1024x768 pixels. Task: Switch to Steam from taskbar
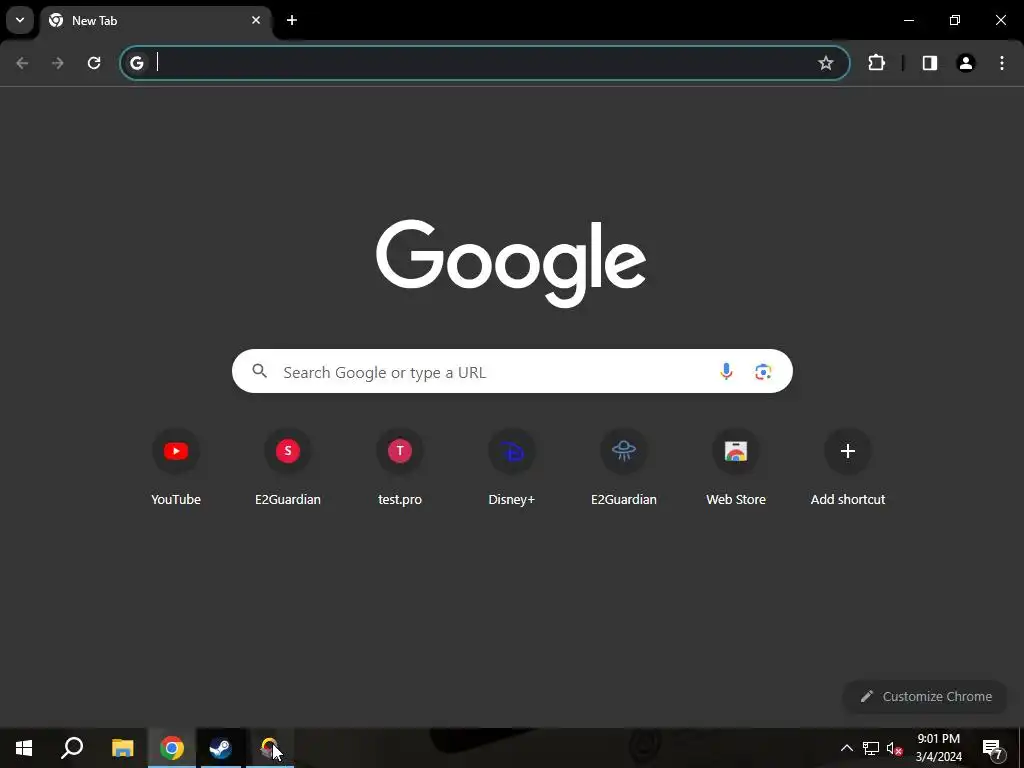pyautogui.click(x=221, y=748)
